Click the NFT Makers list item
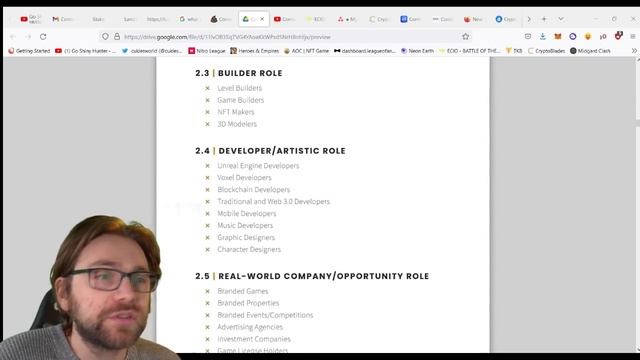640x360 pixels. [x=236, y=112]
